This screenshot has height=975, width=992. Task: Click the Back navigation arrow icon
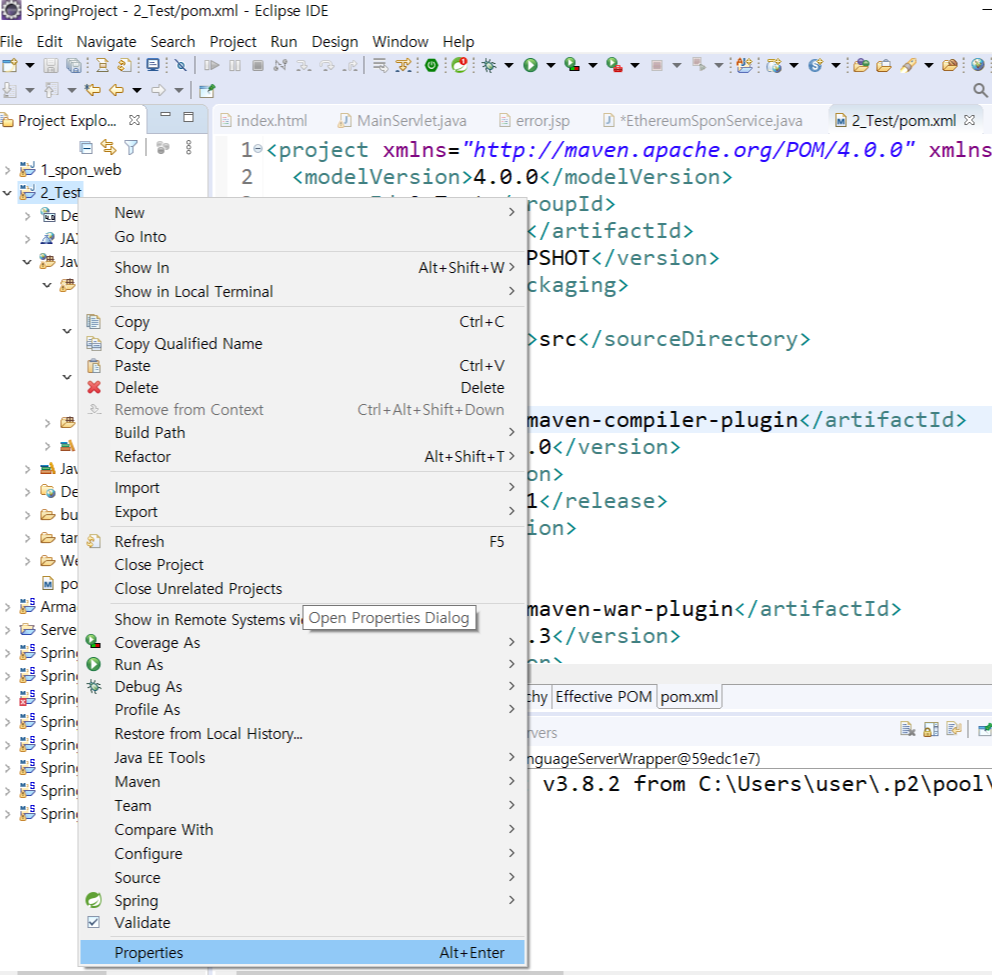116,90
